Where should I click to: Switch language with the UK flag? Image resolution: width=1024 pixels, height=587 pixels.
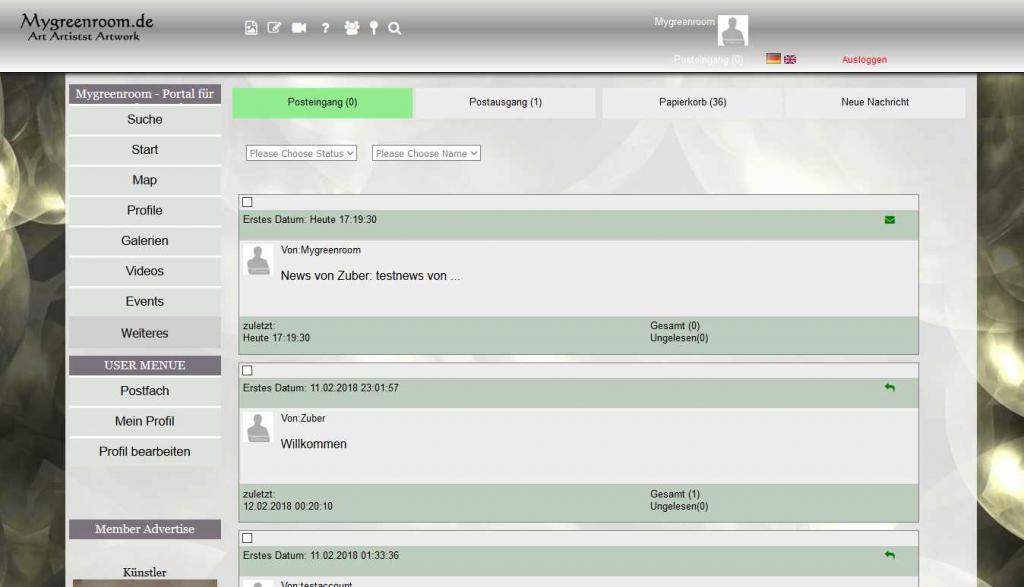coord(790,59)
